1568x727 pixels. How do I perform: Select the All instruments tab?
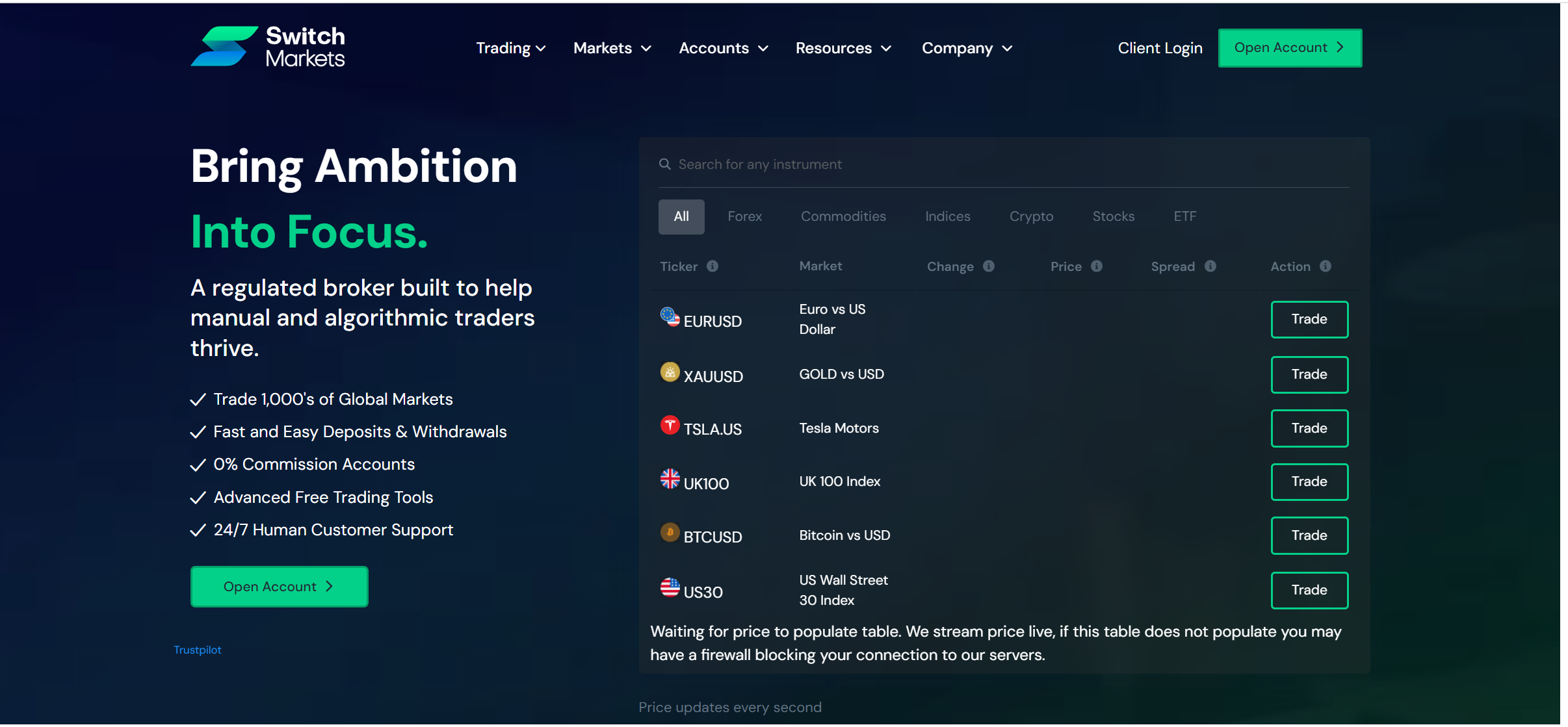[681, 216]
